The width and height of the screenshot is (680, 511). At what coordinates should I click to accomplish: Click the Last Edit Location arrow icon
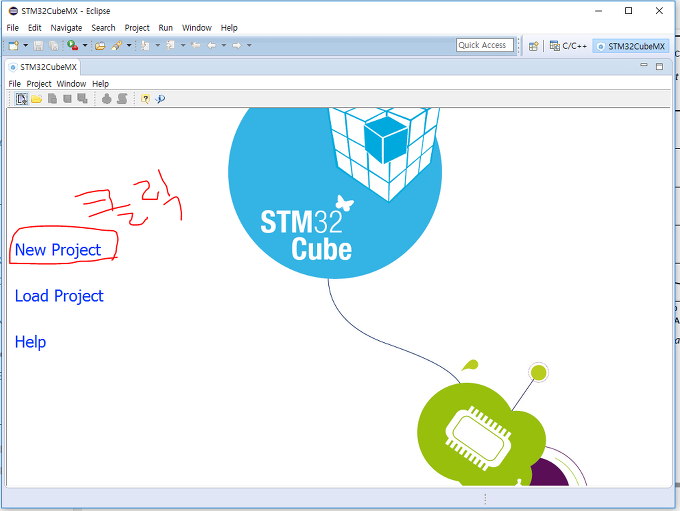(196, 45)
